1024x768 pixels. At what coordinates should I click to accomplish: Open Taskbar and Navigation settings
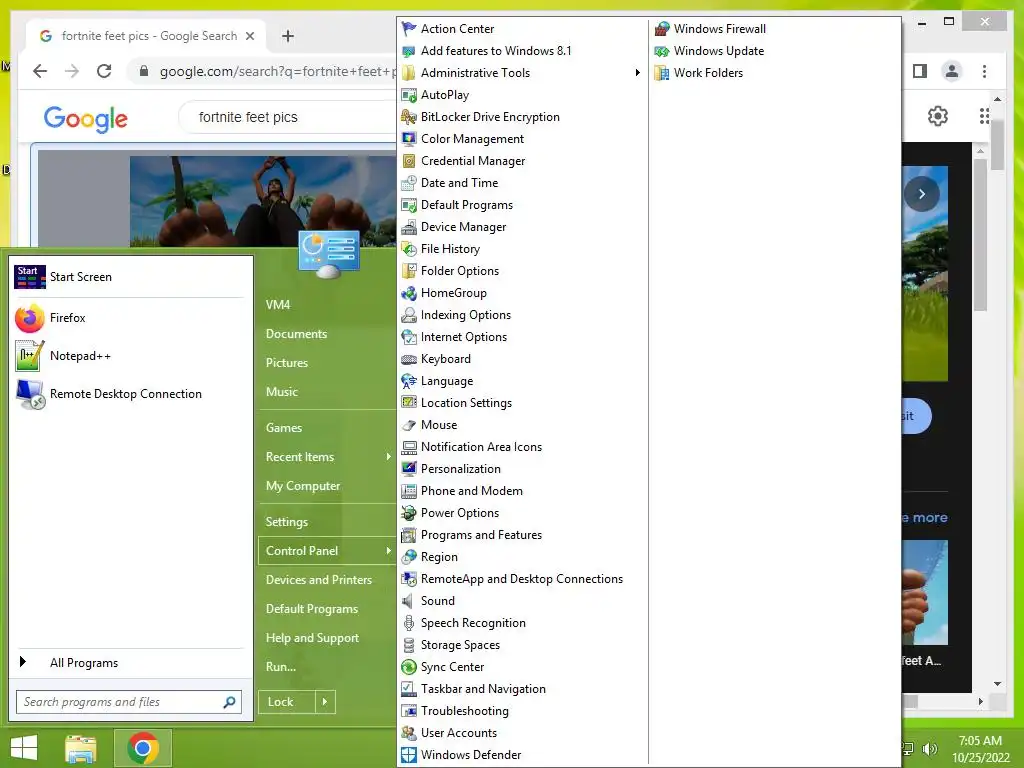click(483, 689)
